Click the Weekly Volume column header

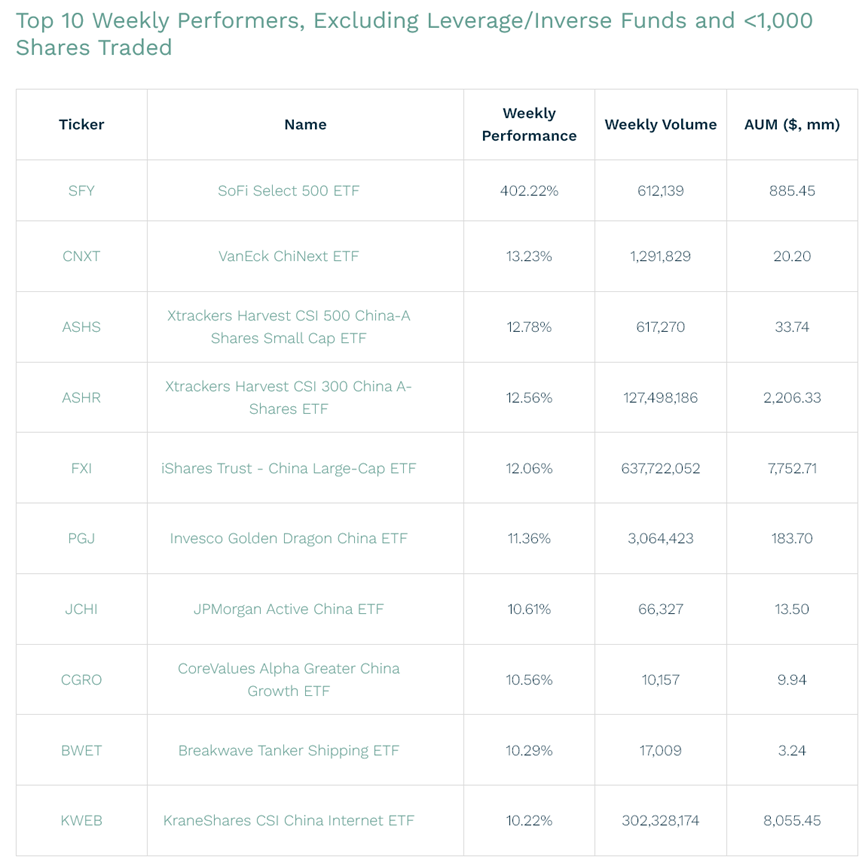[660, 124]
